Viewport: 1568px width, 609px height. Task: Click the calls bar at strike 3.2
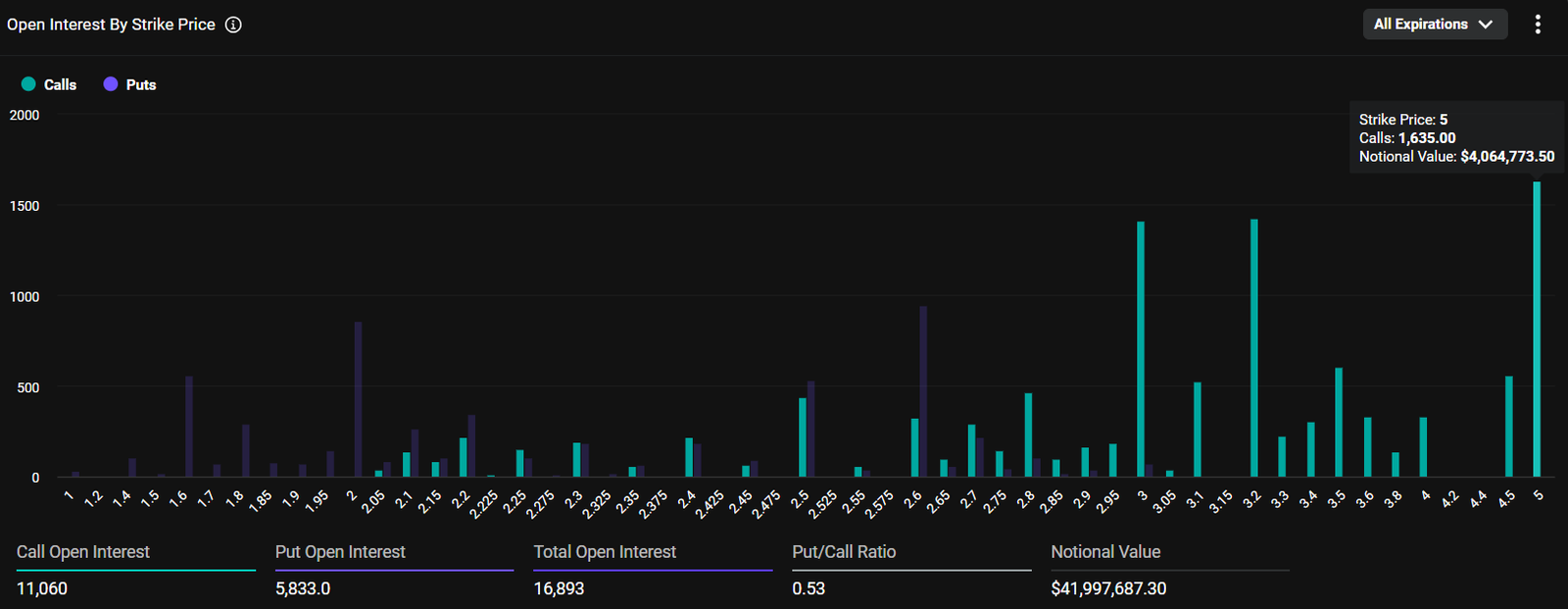coord(1254,348)
